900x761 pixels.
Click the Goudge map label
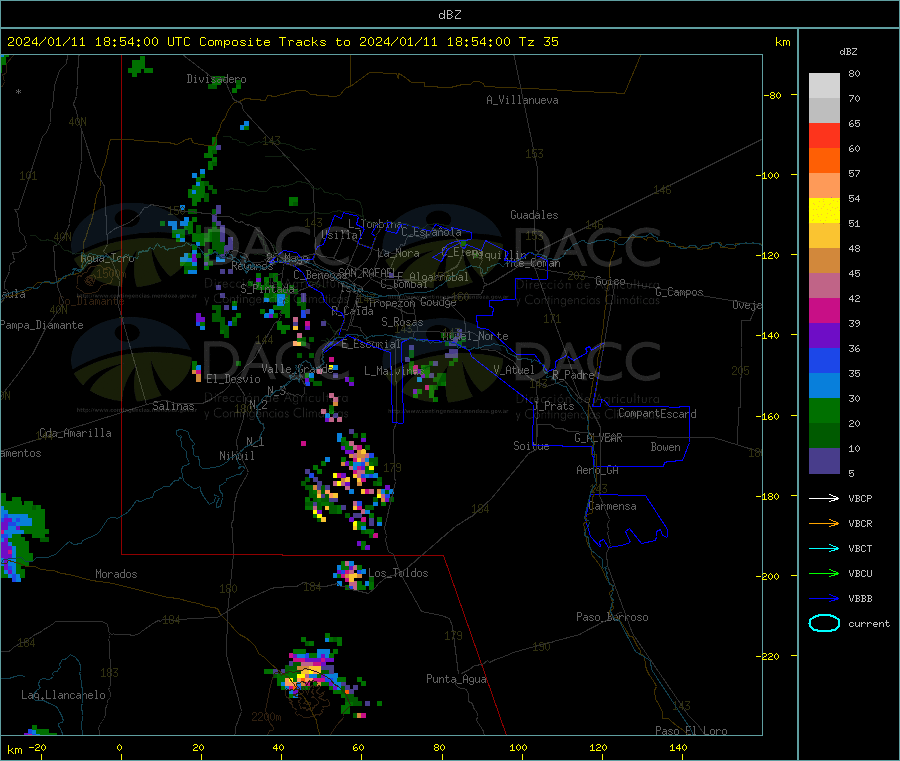tap(438, 302)
